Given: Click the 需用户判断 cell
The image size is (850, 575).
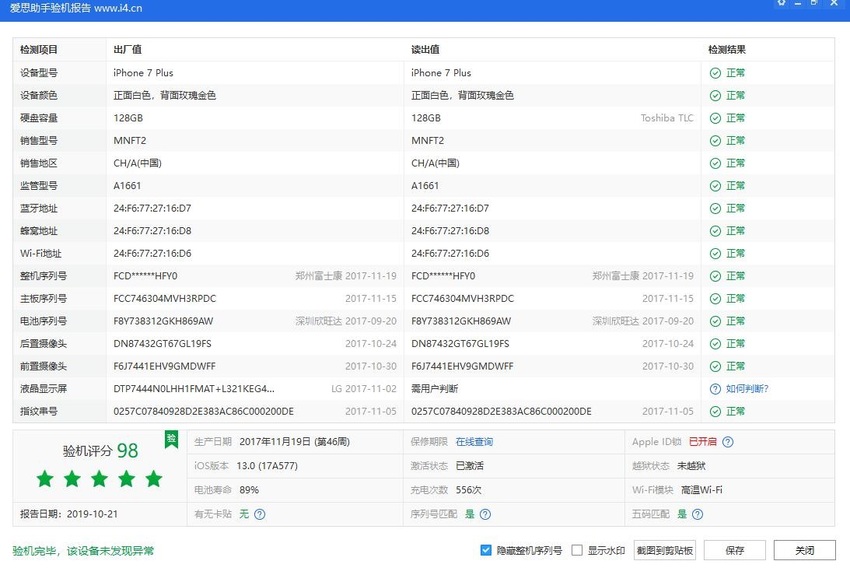Looking at the screenshot, I should coord(434,389).
